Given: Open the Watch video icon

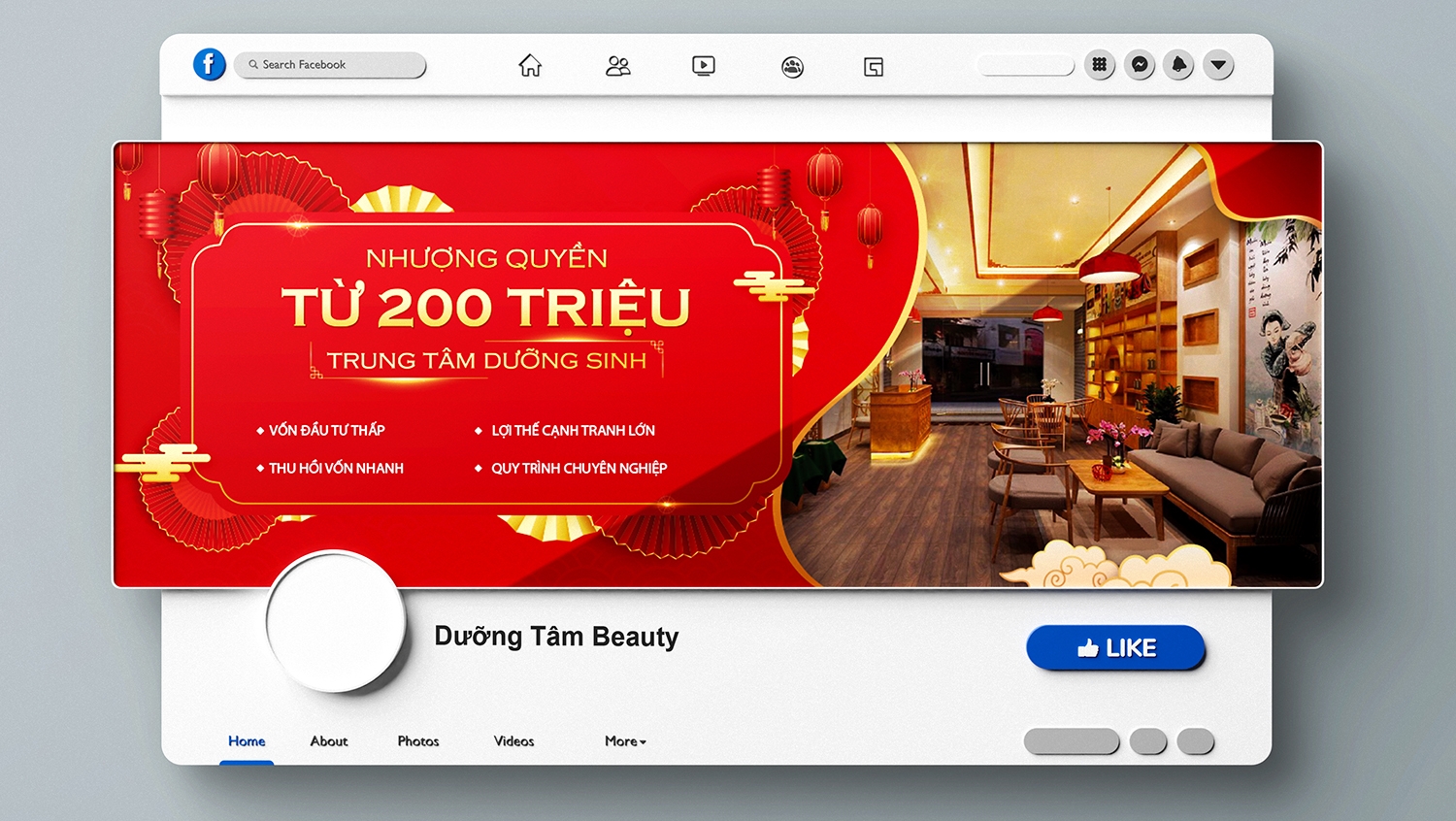Looking at the screenshot, I should pos(704,66).
